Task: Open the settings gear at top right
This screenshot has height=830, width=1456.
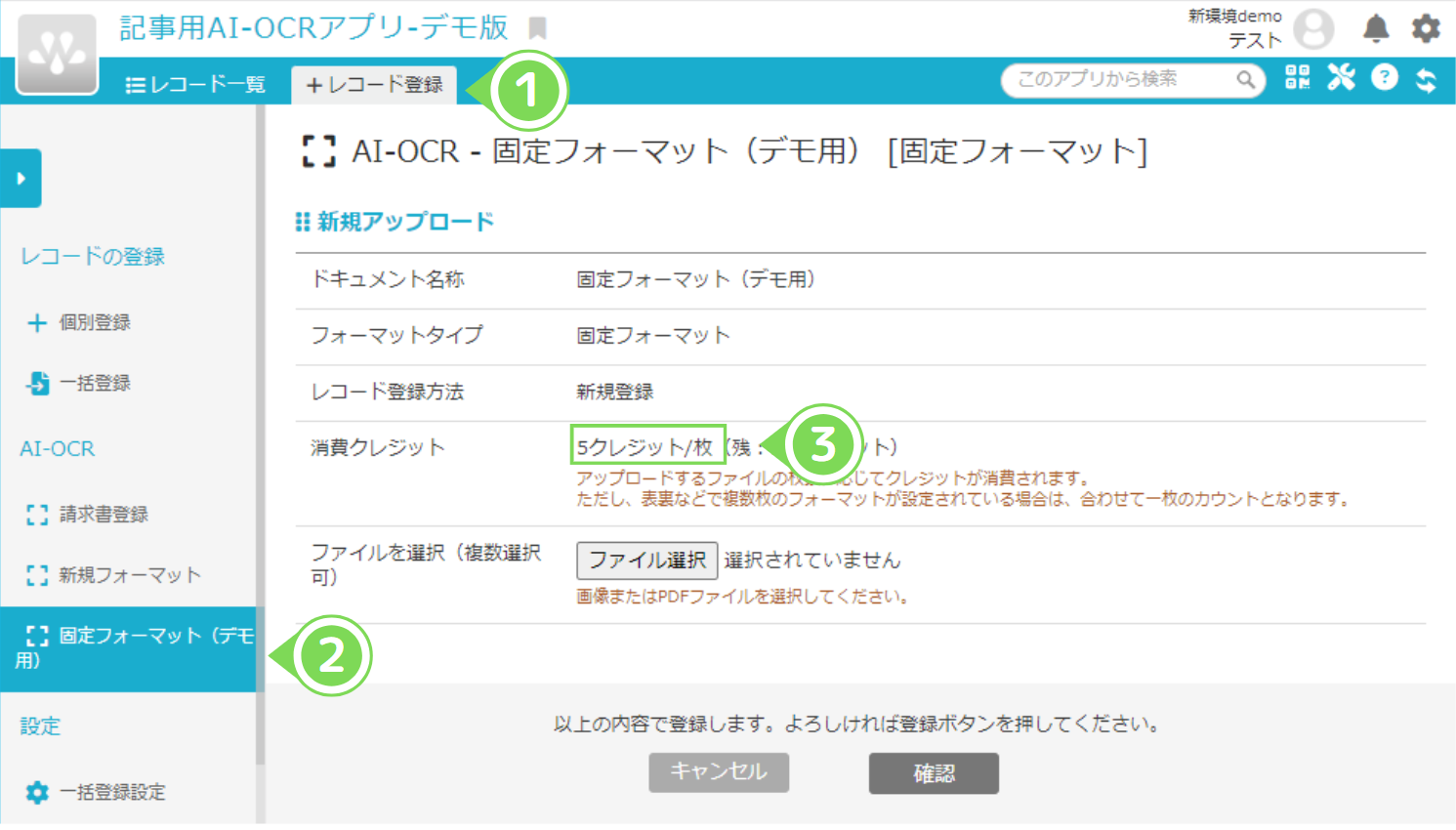Action: tap(1426, 28)
